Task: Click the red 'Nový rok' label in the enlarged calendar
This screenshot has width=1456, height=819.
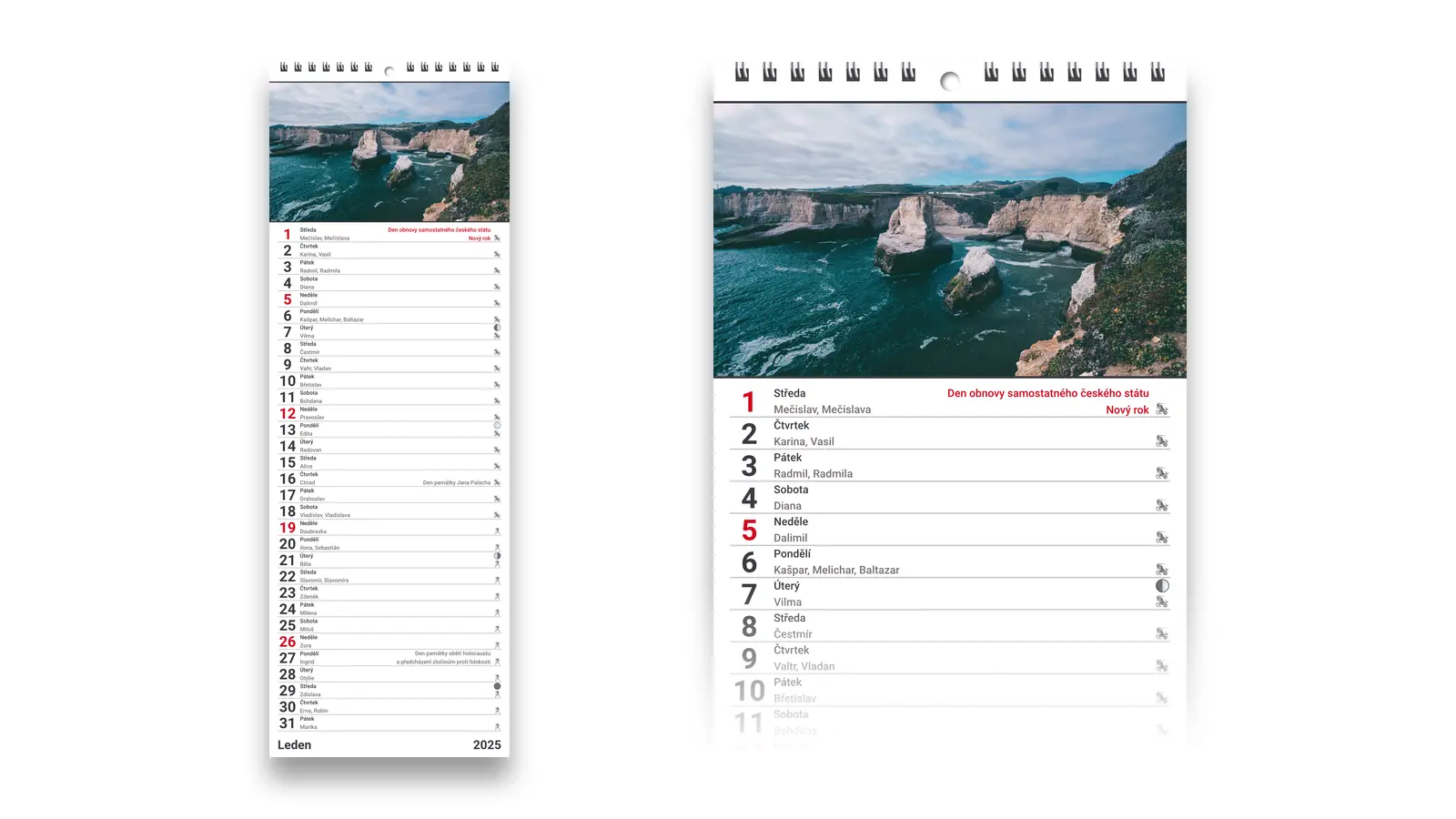Action: click(x=1127, y=410)
